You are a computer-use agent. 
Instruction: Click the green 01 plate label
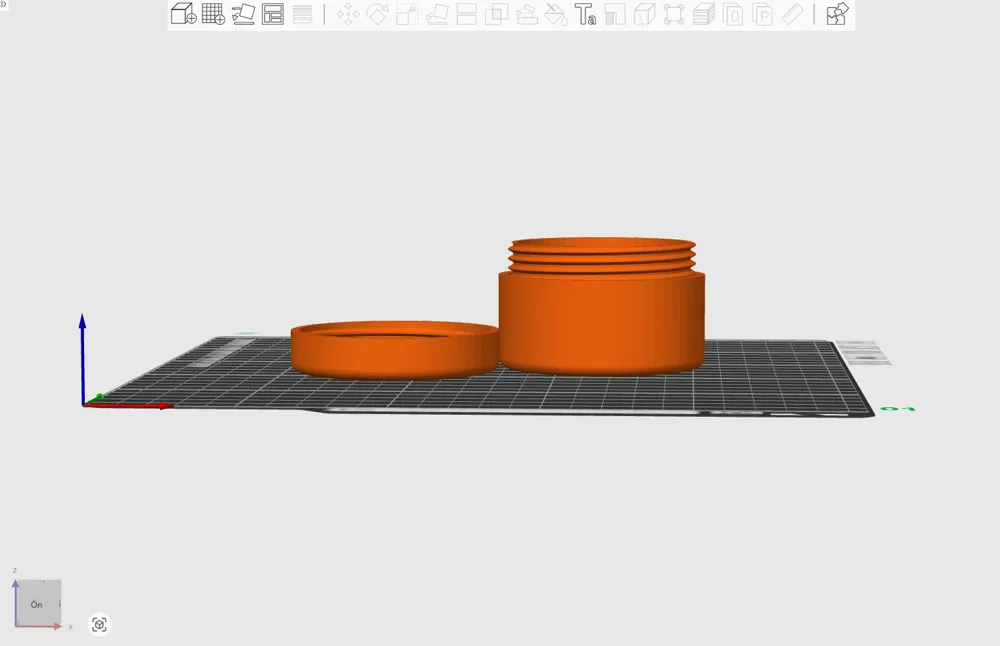(898, 408)
